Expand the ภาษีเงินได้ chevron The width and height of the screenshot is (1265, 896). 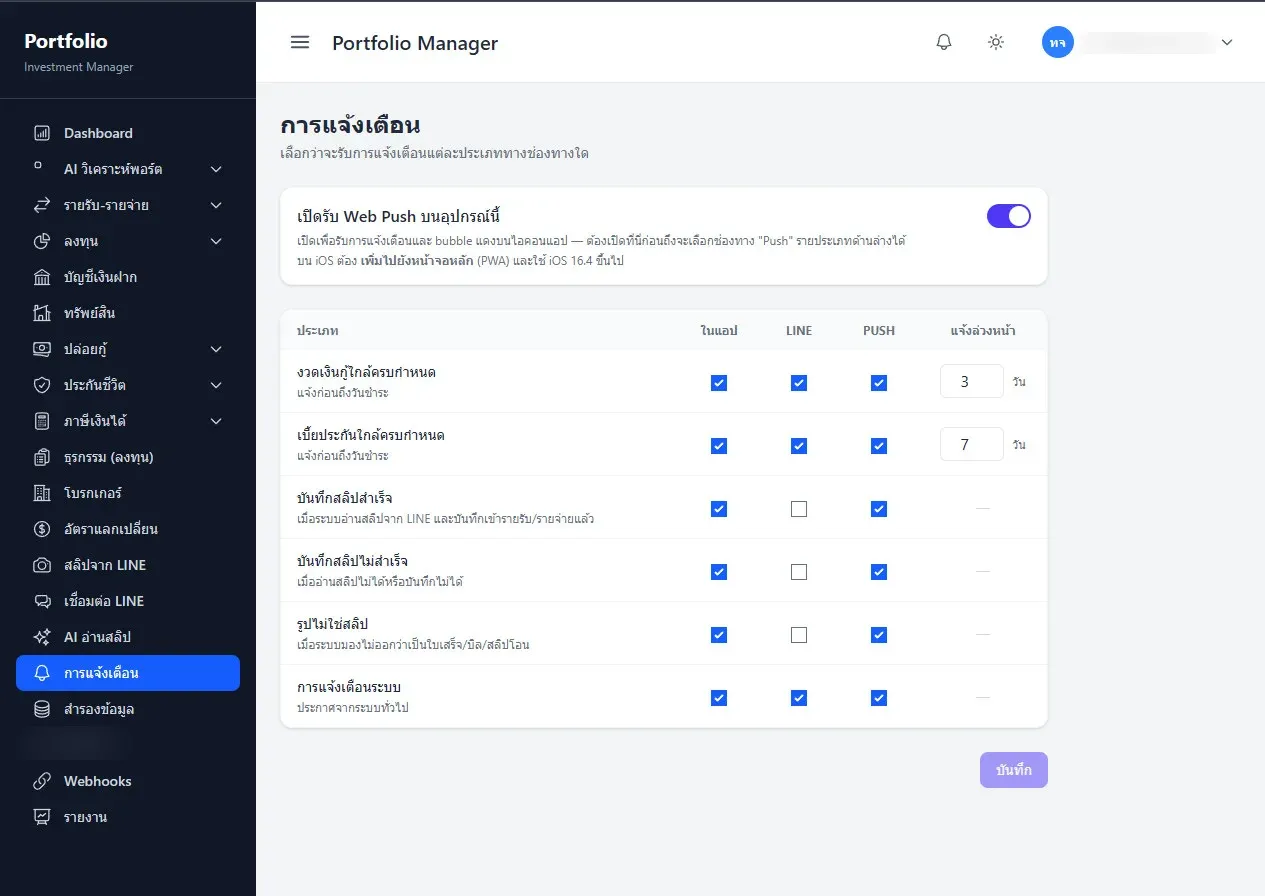[216, 421]
